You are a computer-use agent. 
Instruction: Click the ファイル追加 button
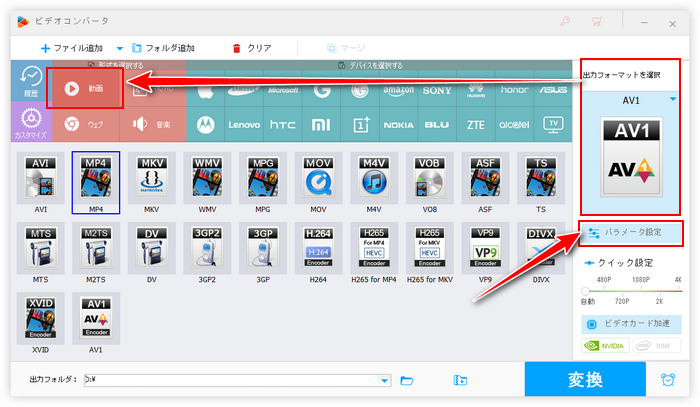[x=71, y=48]
